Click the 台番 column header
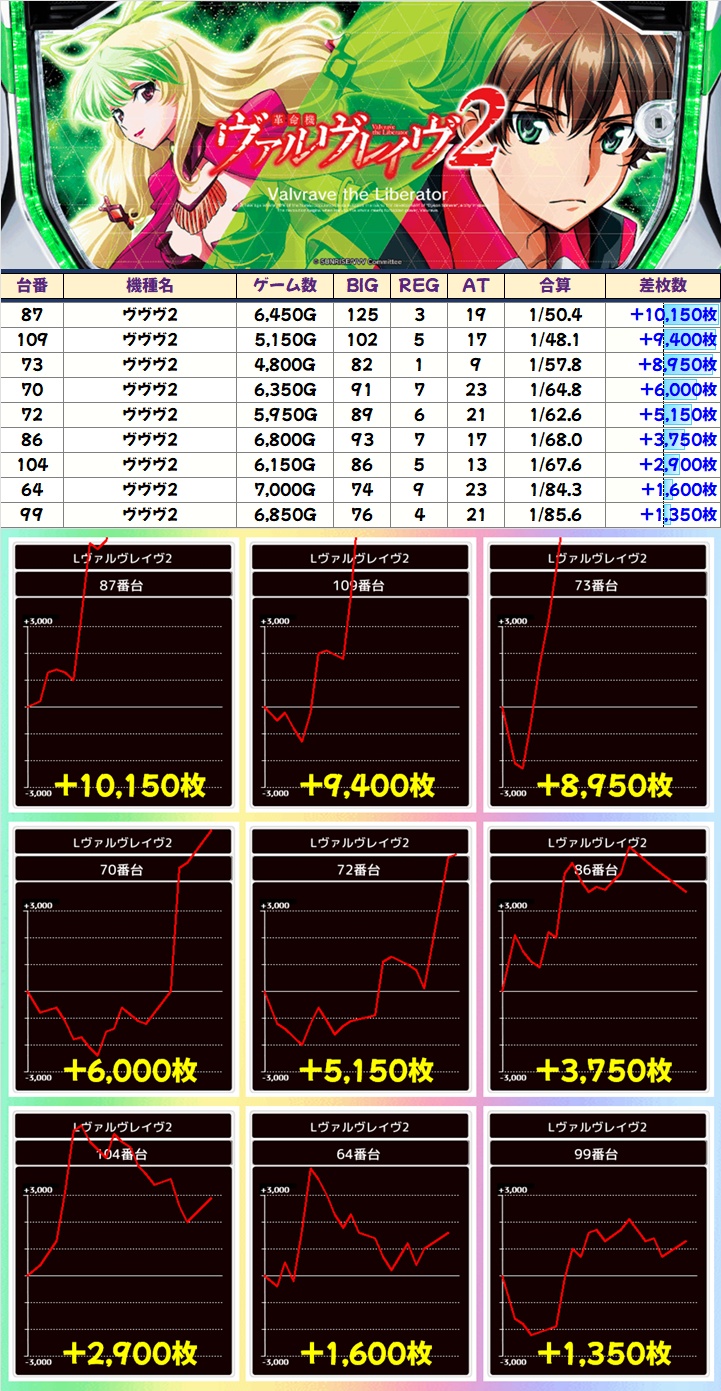Screen dimensions: 721x1391 click(x=32, y=286)
